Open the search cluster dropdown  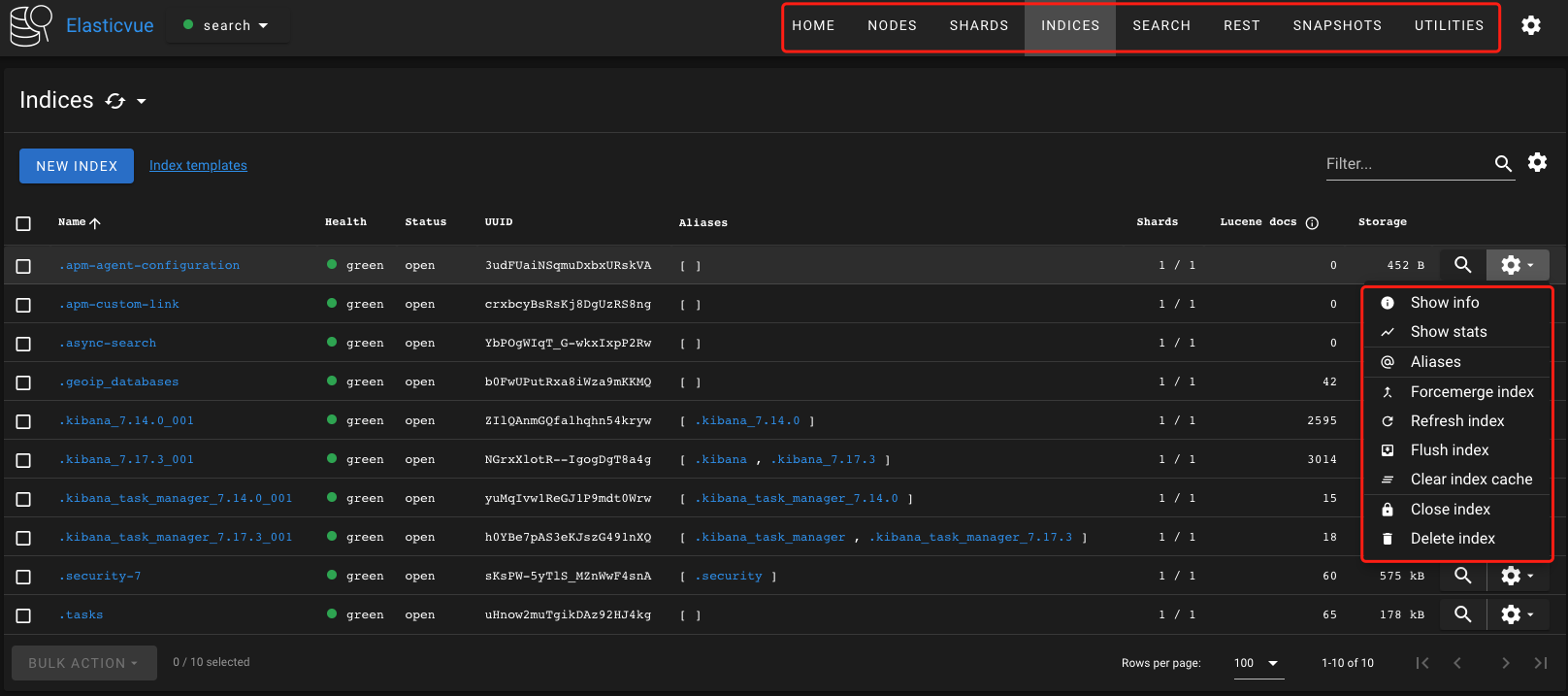[227, 25]
